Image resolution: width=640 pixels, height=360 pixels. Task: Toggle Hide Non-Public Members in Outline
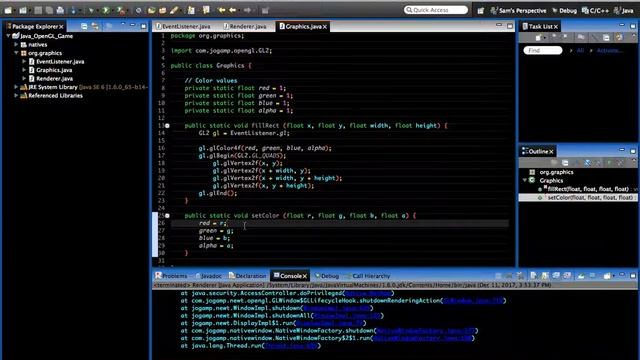click(609, 163)
